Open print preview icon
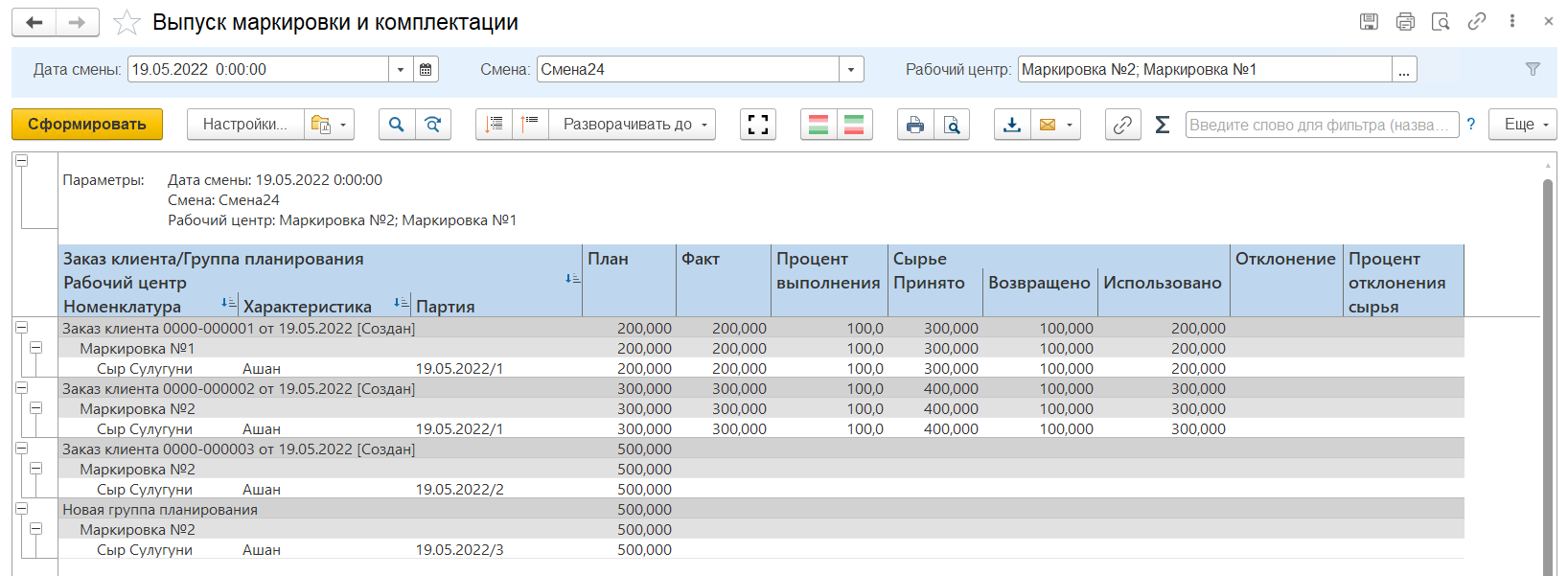 pyautogui.click(x=952, y=125)
